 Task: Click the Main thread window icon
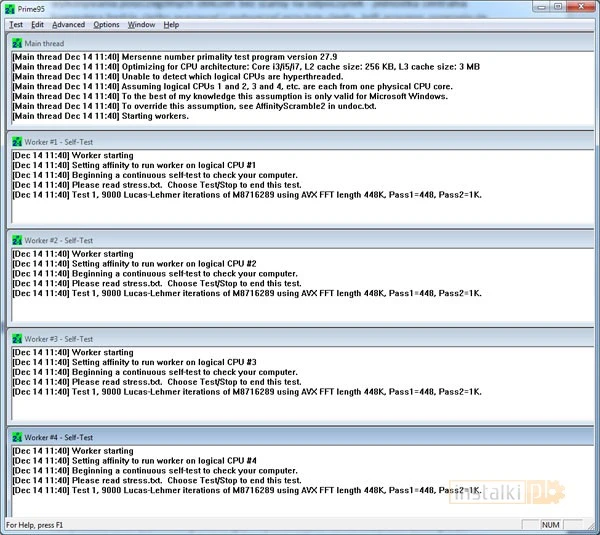coord(16,43)
